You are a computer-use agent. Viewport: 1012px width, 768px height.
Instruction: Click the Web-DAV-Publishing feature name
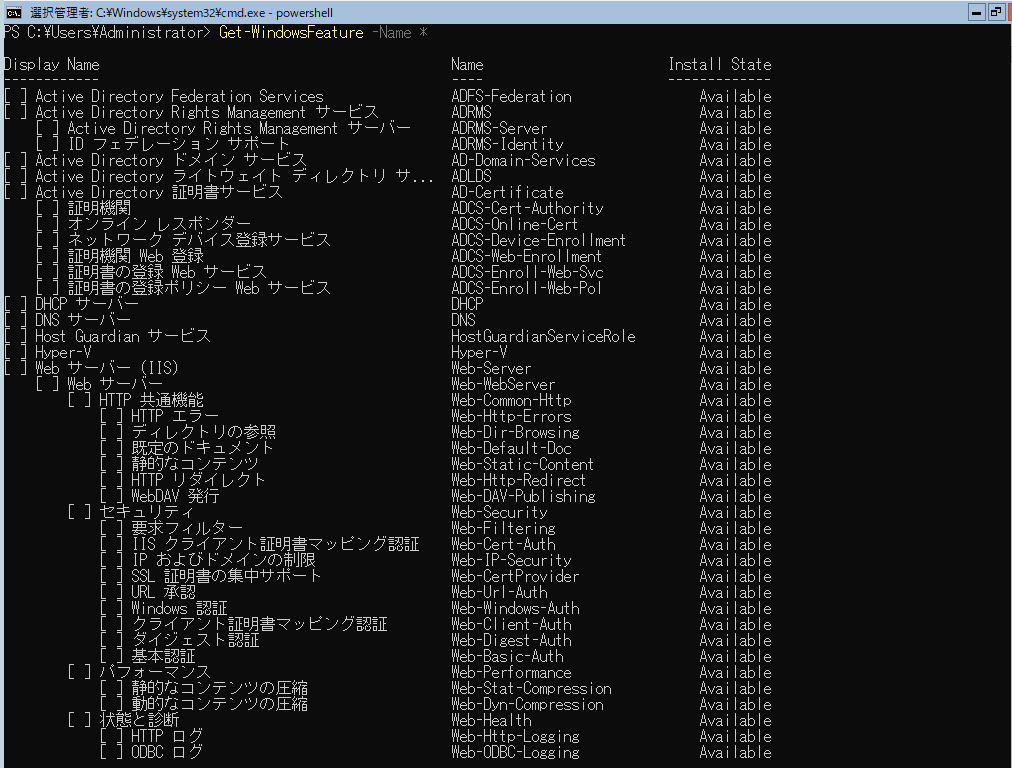coord(523,496)
